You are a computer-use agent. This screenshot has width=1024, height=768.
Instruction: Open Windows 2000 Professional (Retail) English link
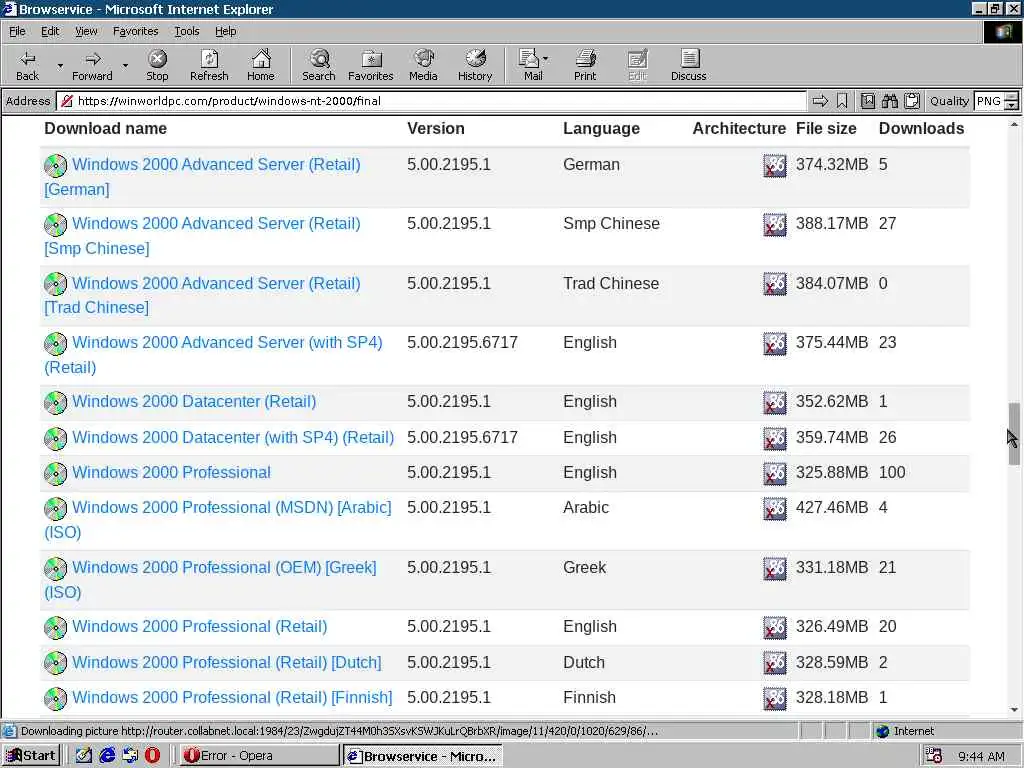click(199, 627)
